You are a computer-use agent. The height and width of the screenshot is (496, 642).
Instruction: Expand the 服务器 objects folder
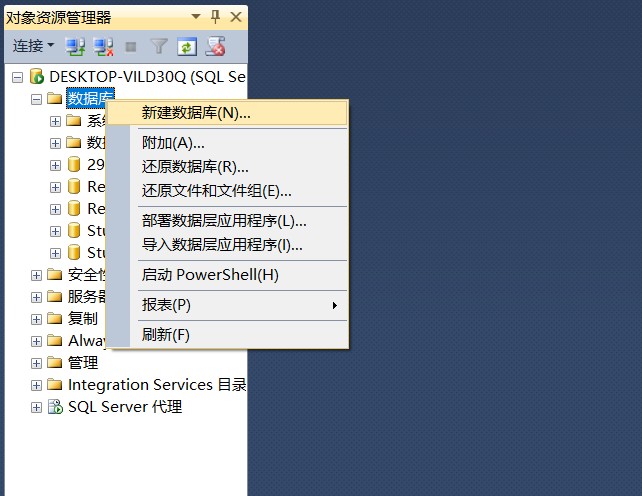point(36,297)
